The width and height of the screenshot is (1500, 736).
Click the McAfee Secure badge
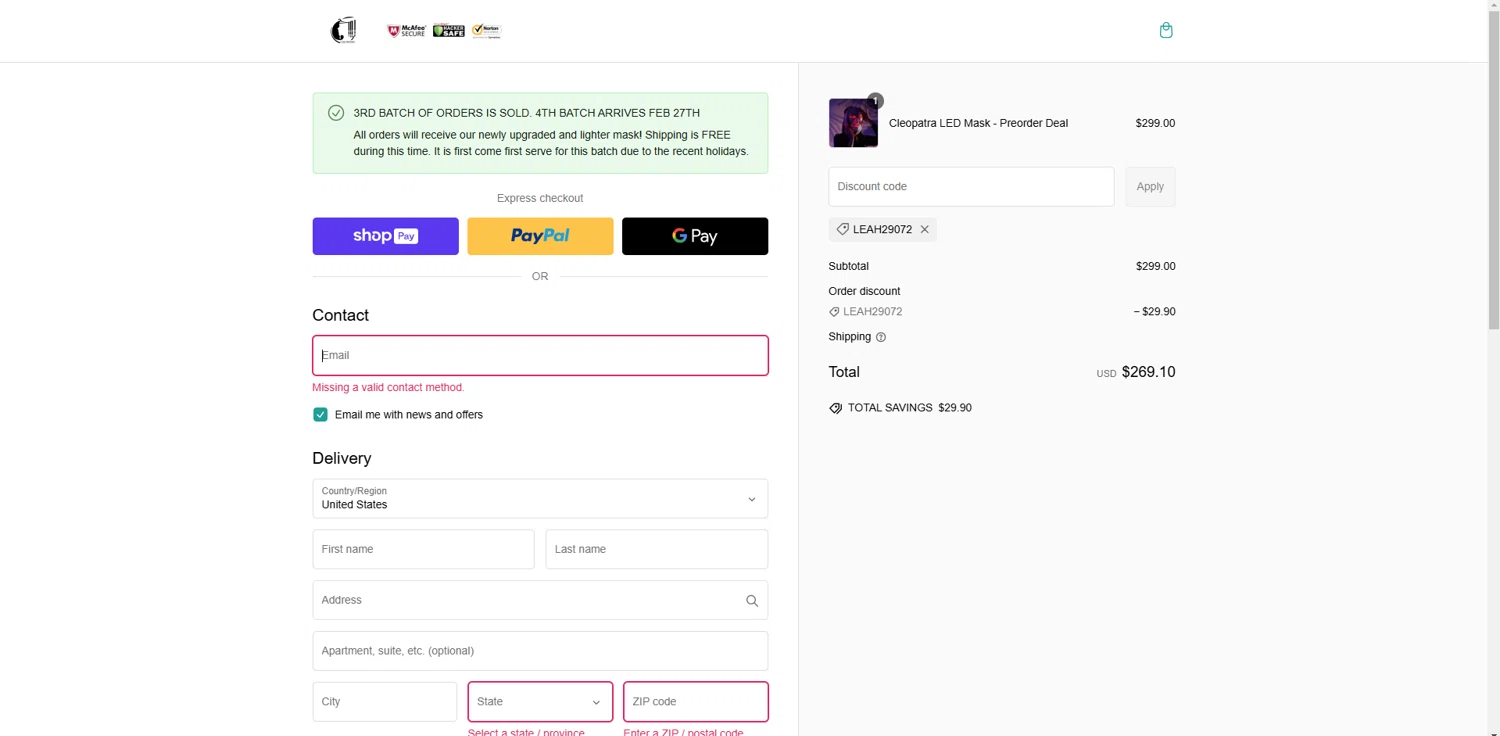(x=407, y=31)
